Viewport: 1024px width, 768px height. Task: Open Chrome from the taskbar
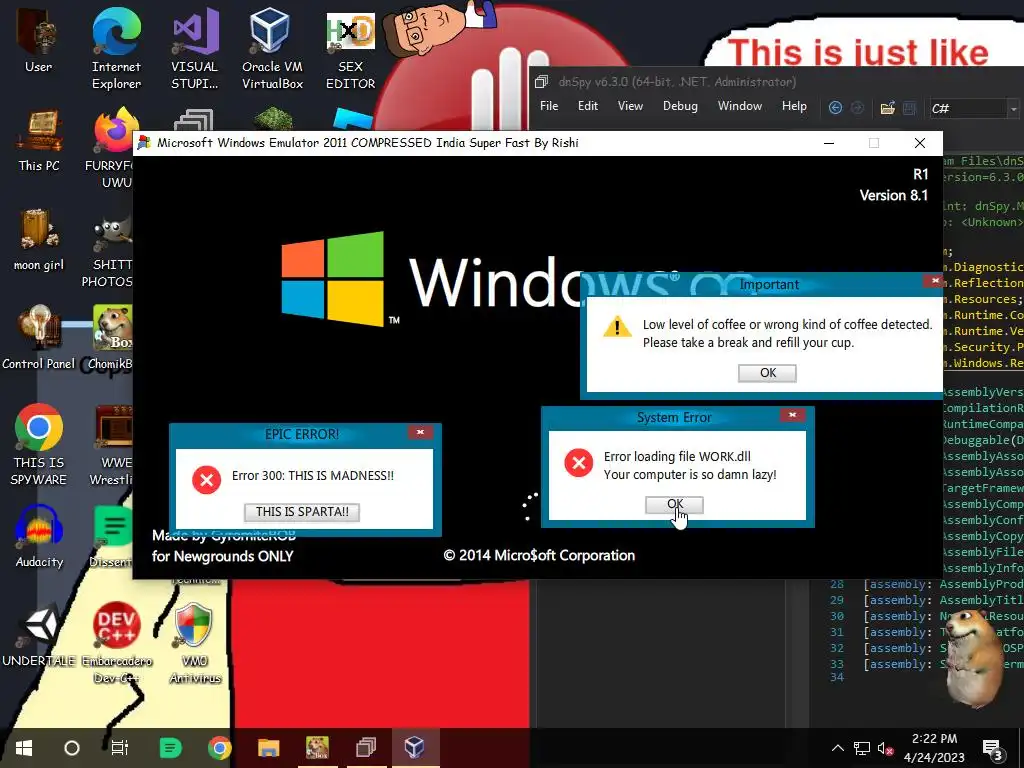(x=219, y=748)
